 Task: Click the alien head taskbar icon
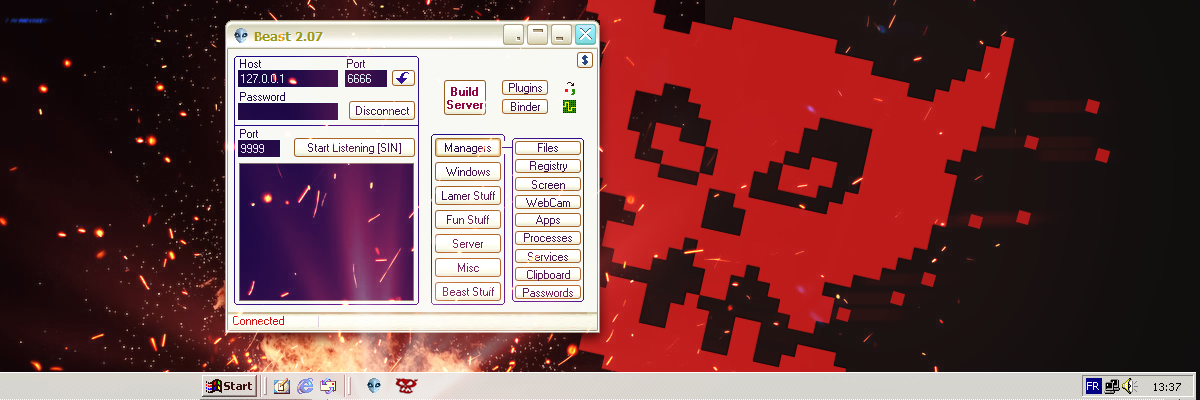coord(373,386)
